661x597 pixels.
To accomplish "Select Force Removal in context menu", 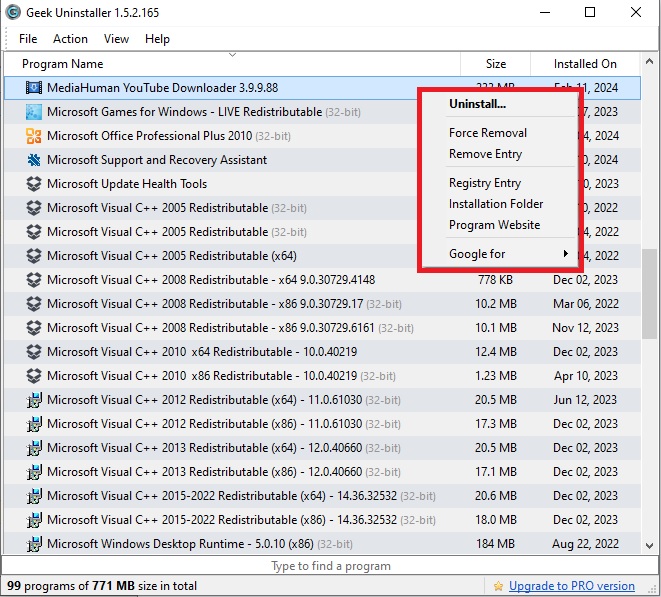I will (488, 133).
